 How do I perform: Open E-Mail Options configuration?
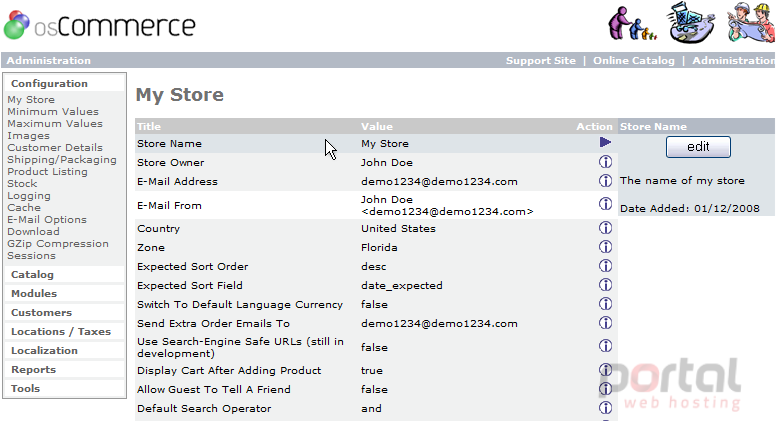click(x=47, y=220)
